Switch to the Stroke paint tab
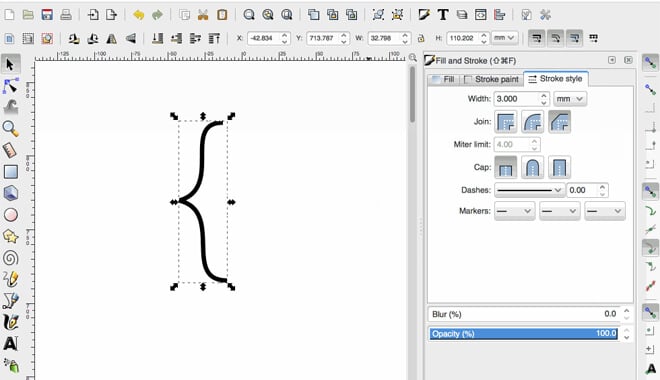 [492, 79]
